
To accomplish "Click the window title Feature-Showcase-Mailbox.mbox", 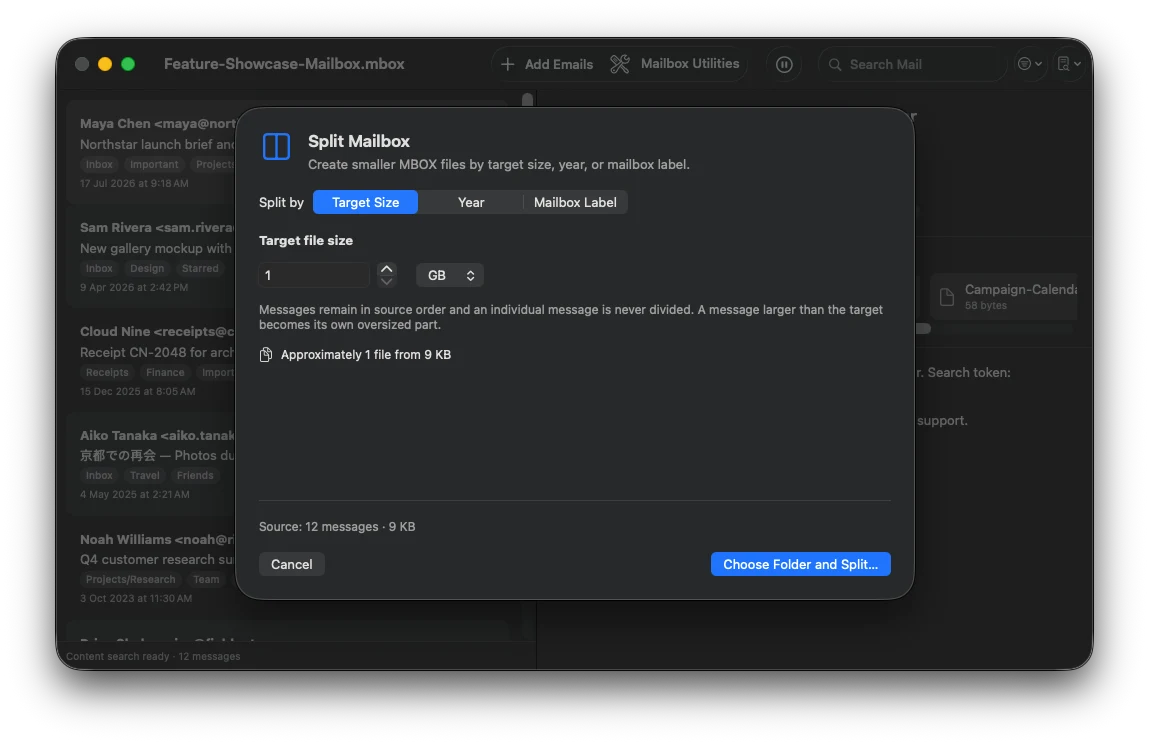I will (284, 64).
